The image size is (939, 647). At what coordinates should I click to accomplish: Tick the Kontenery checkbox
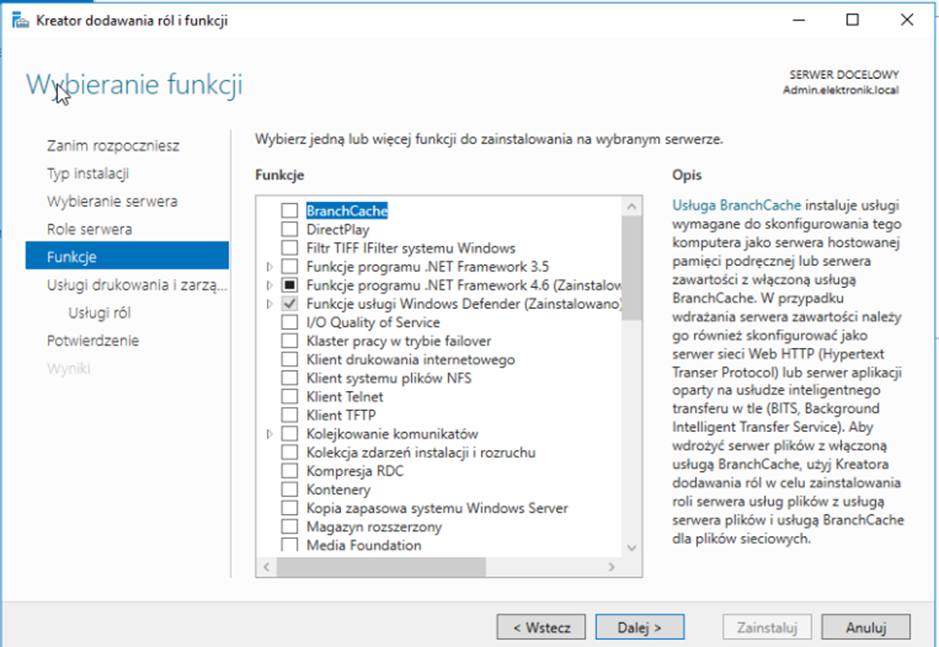[289, 490]
